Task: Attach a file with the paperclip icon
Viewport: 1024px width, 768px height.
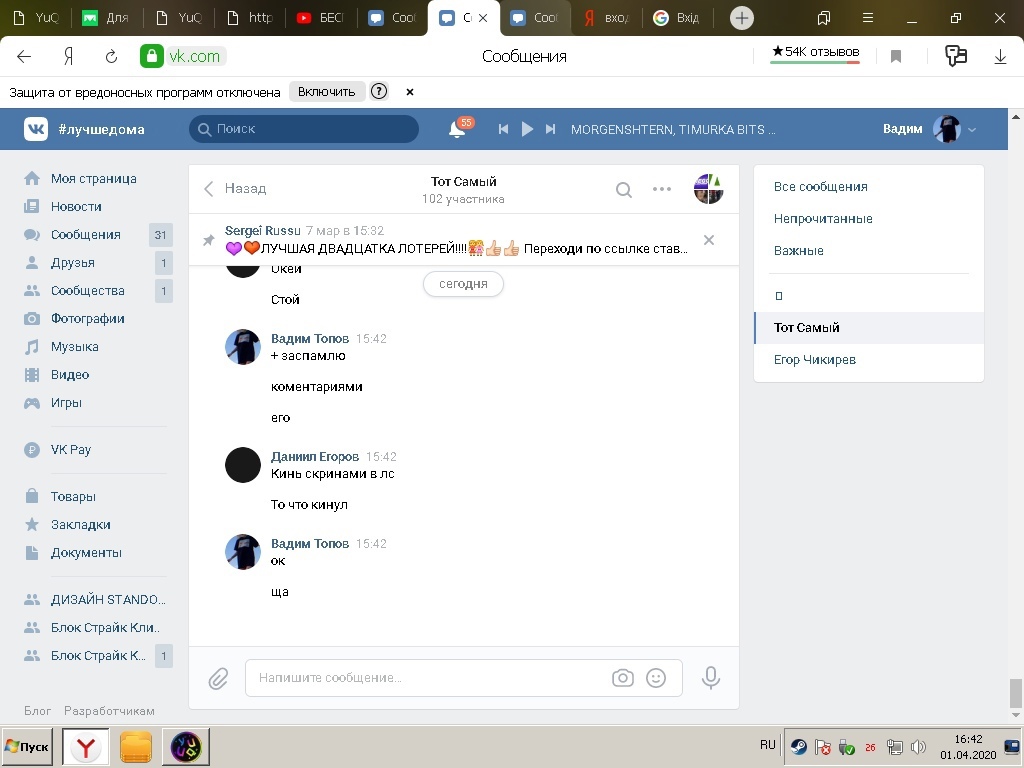Action: tap(219, 679)
